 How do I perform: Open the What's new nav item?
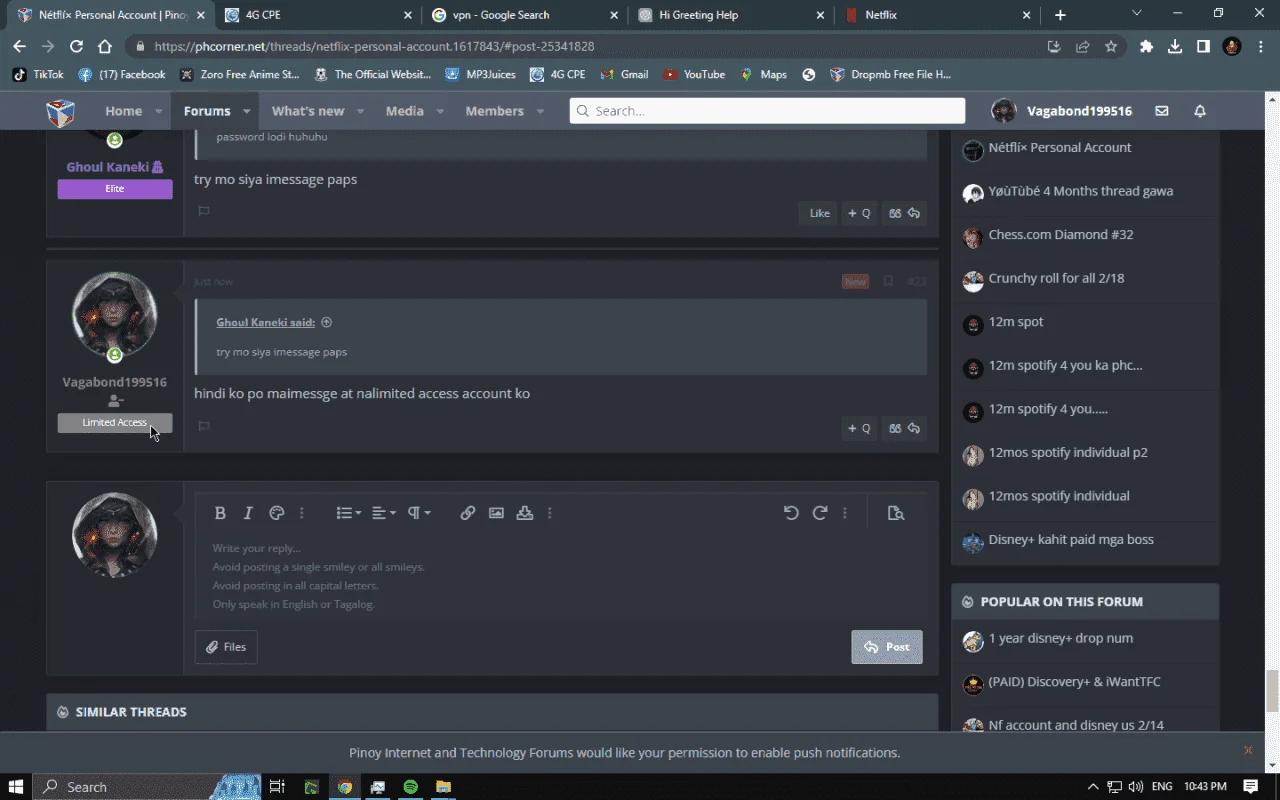pyautogui.click(x=308, y=111)
